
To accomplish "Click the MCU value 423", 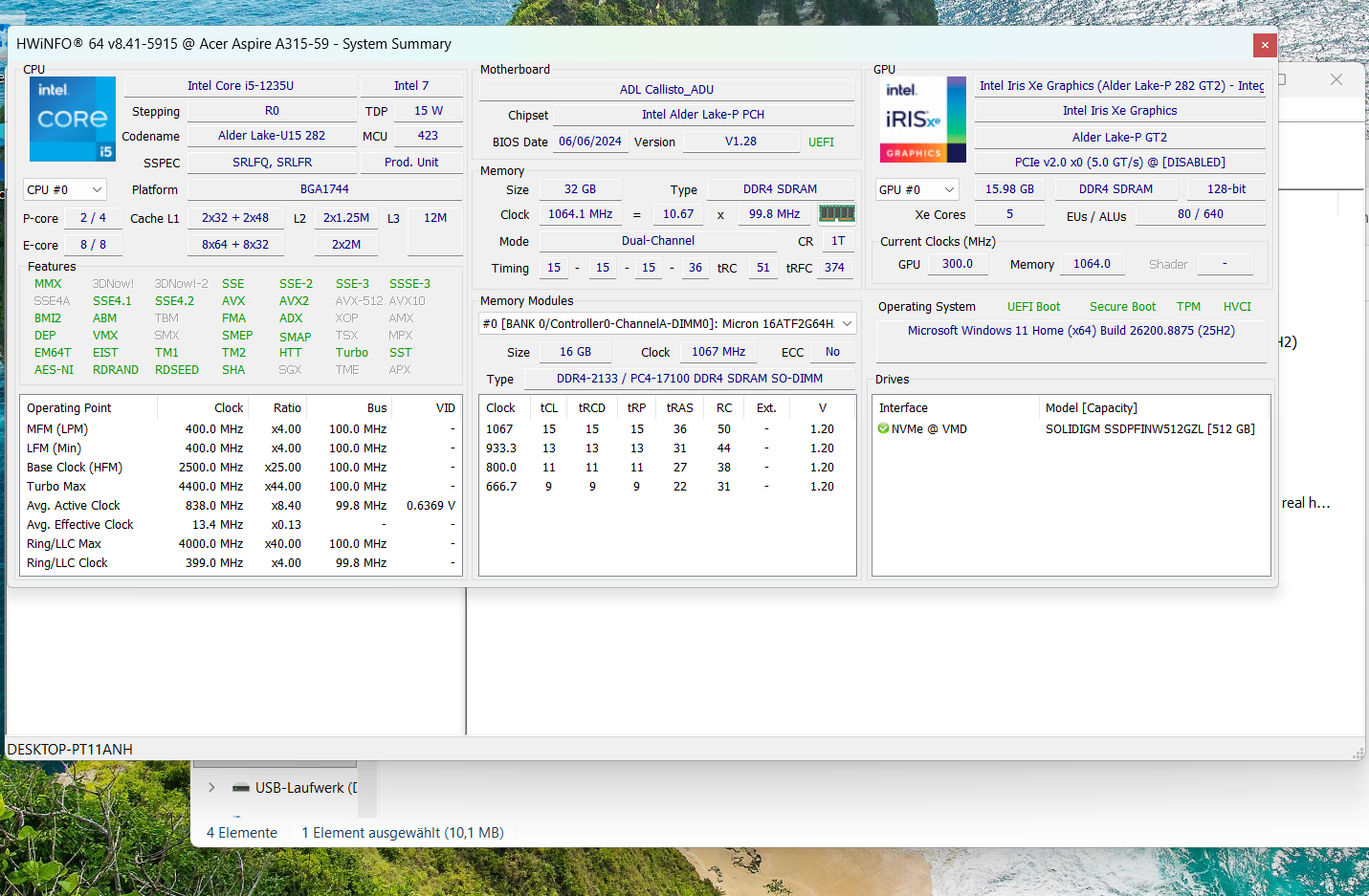I will click(x=429, y=136).
